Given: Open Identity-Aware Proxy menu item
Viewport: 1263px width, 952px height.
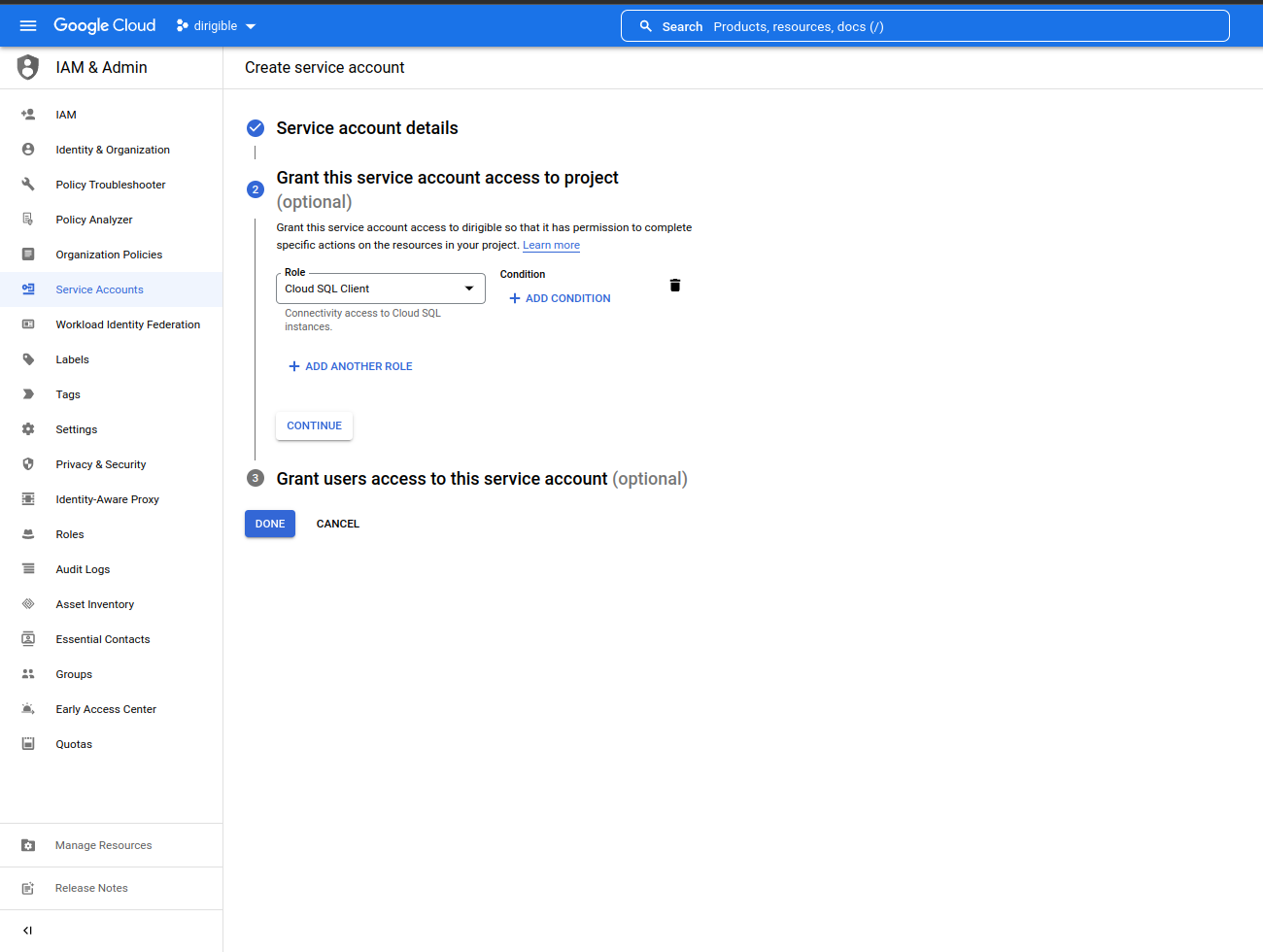Looking at the screenshot, I should [112, 499].
